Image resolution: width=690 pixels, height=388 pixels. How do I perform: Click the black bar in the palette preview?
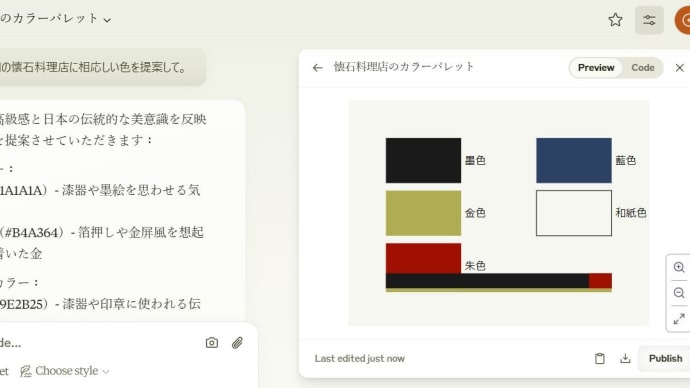click(x=487, y=281)
